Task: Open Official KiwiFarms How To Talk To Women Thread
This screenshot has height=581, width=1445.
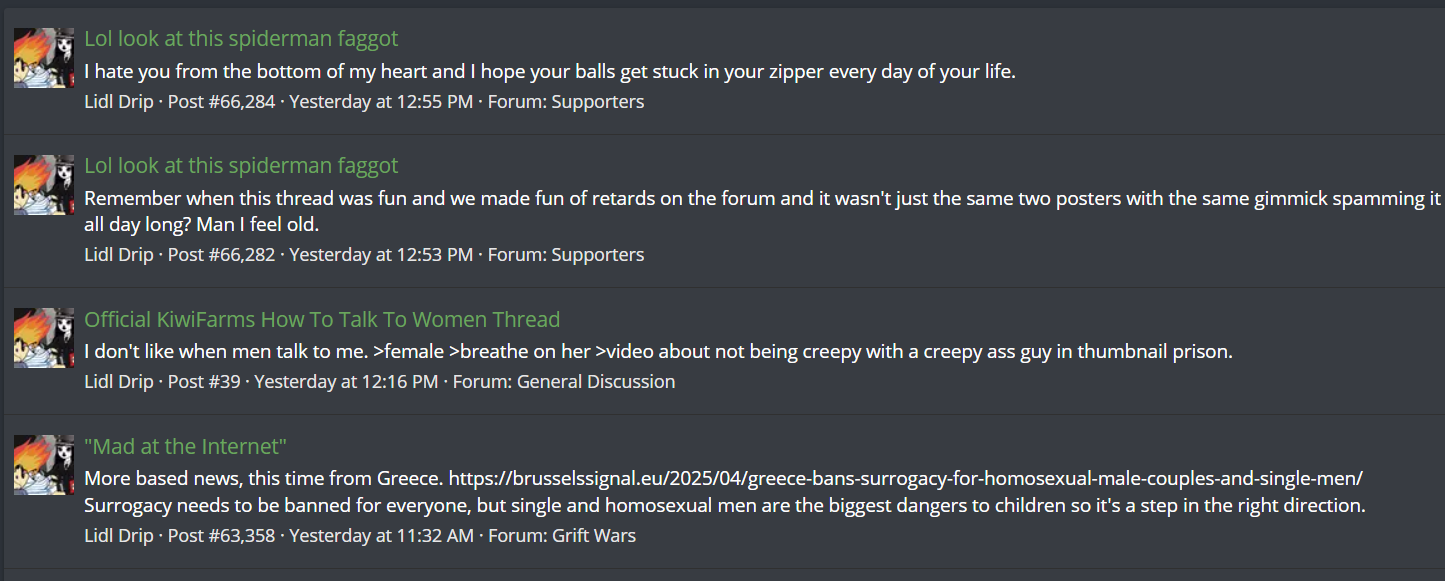Action: [322, 320]
